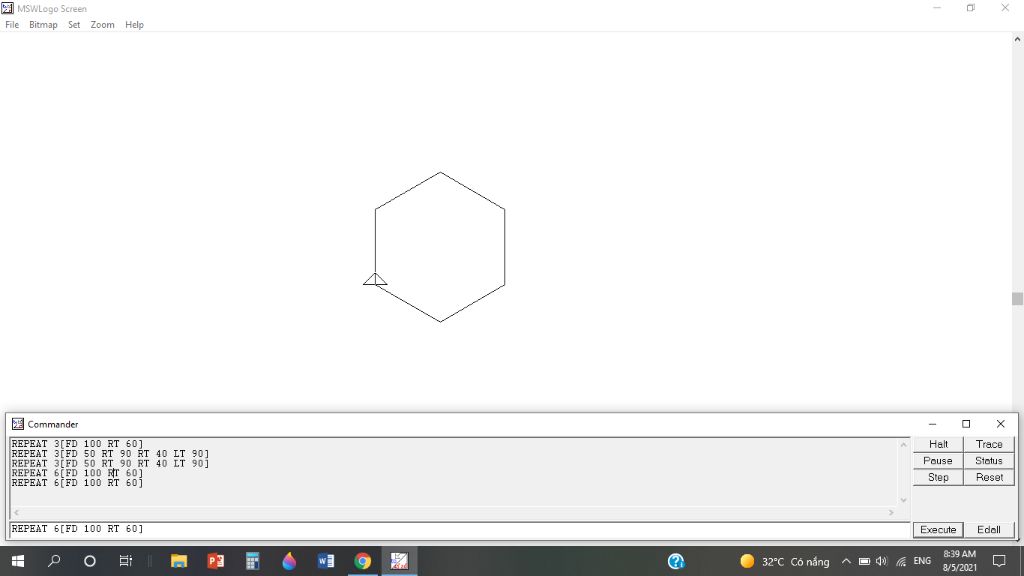
Task: Click the Step button
Action: click(x=938, y=477)
